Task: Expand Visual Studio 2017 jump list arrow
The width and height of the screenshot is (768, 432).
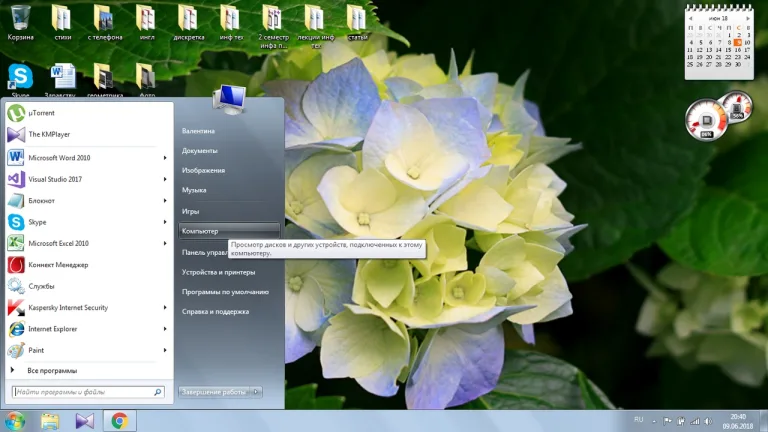Action: (165, 179)
